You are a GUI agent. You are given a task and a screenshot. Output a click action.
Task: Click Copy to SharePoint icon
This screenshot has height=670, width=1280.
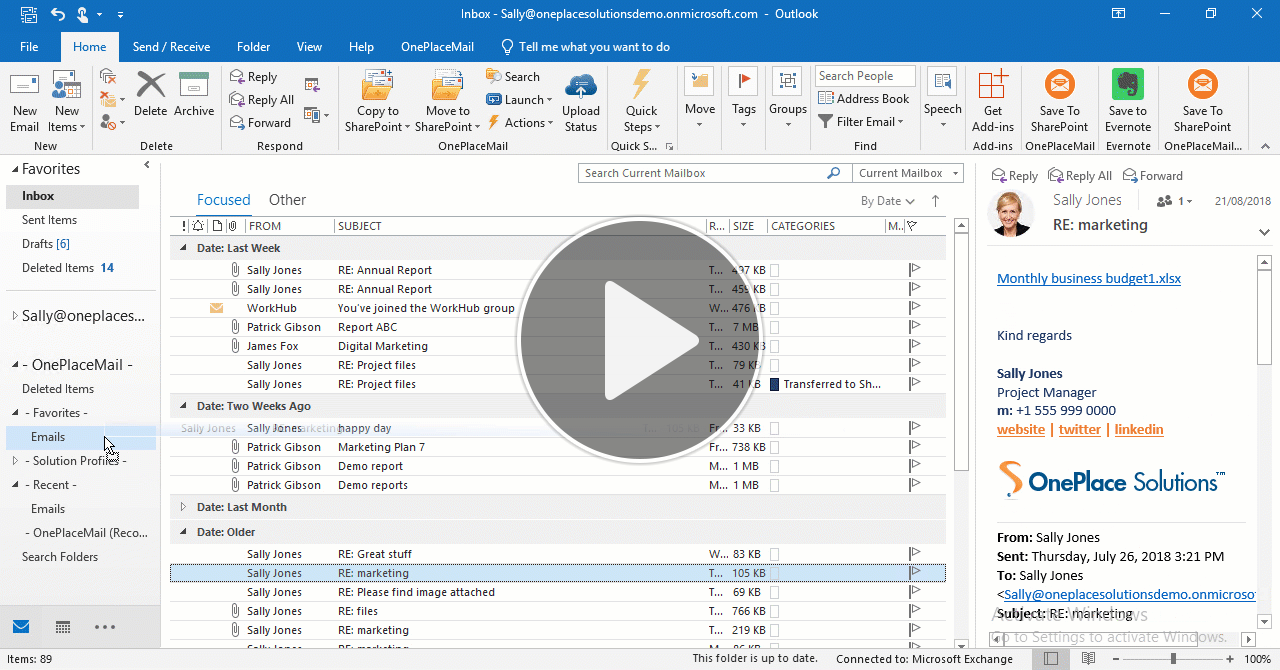tap(378, 85)
